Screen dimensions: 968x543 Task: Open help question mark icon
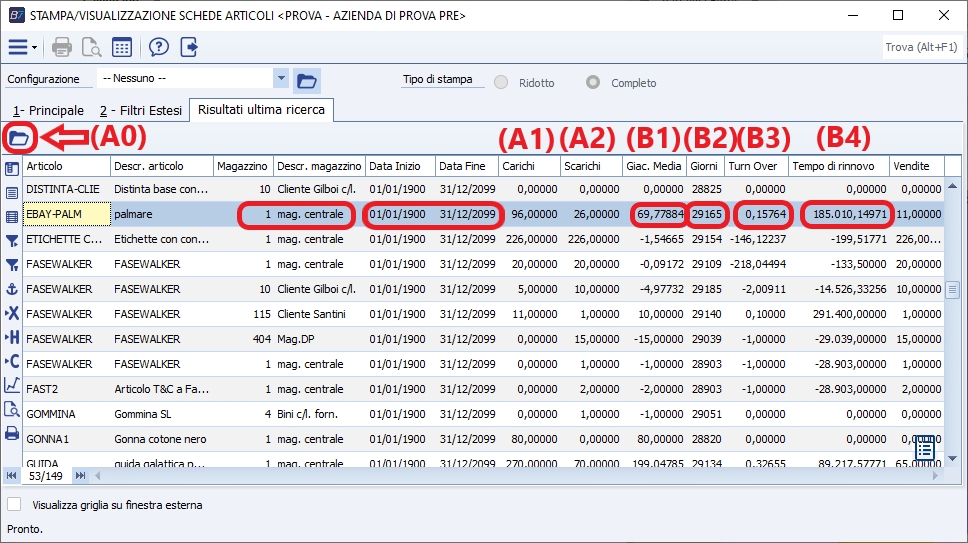158,47
